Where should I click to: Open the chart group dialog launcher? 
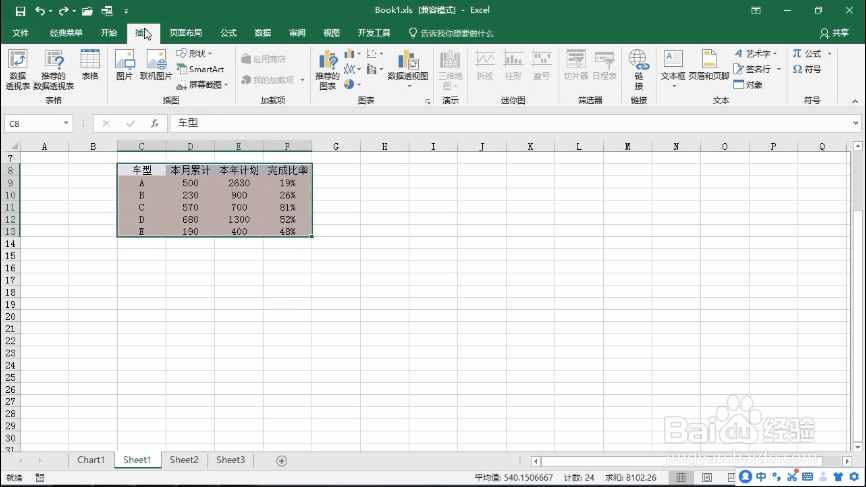427,102
